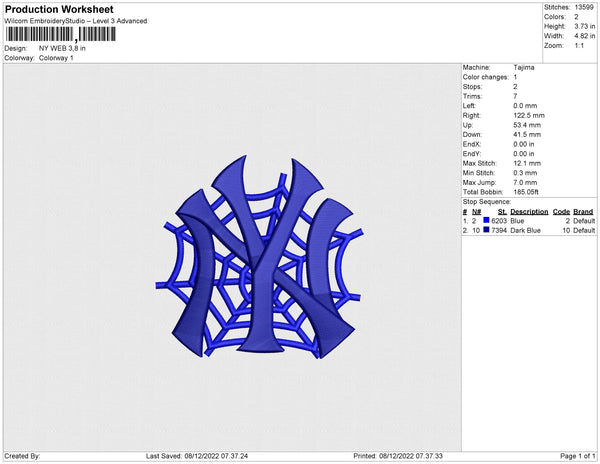The image size is (600, 464).
Task: Click the 'Brand' column header
Action: click(x=583, y=212)
